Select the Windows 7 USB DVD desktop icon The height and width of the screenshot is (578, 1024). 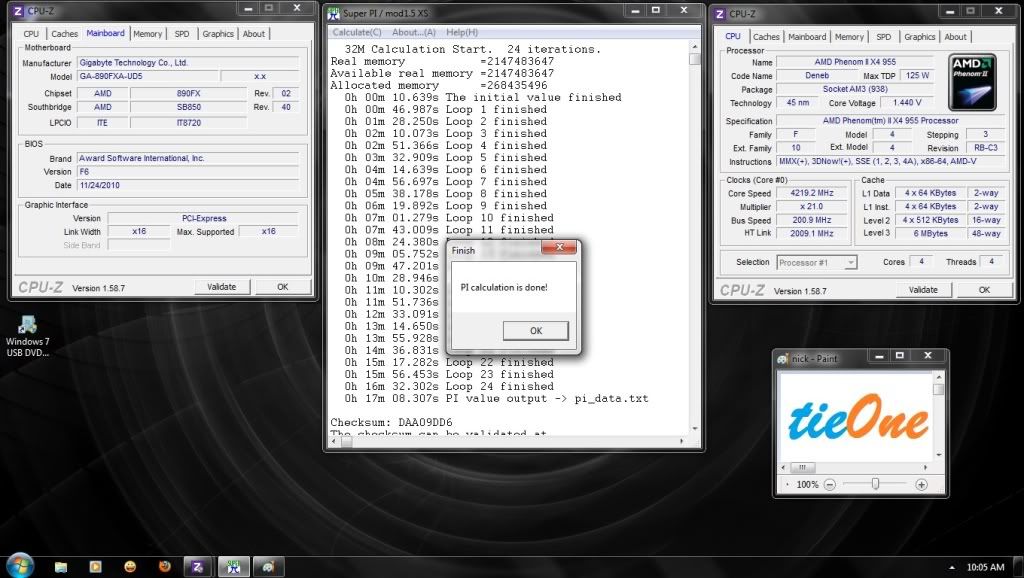point(27,336)
